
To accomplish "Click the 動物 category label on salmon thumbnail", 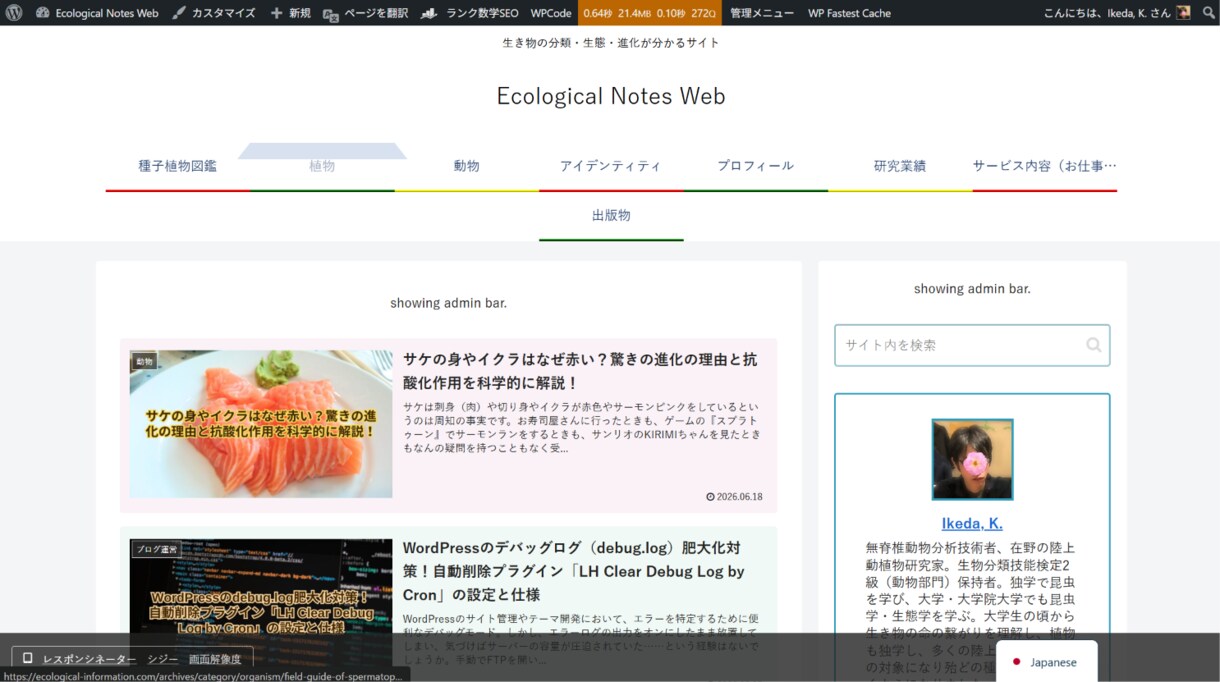I will click(x=145, y=361).
